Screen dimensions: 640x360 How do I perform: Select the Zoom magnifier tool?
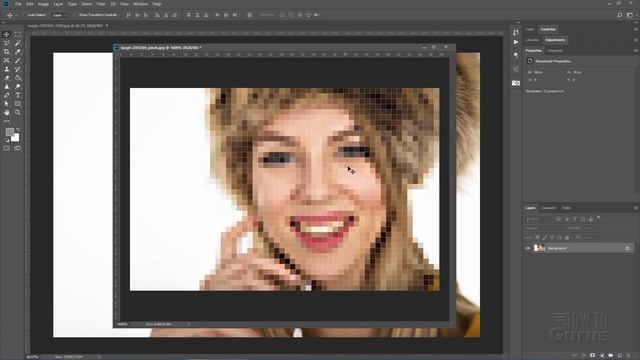18,112
